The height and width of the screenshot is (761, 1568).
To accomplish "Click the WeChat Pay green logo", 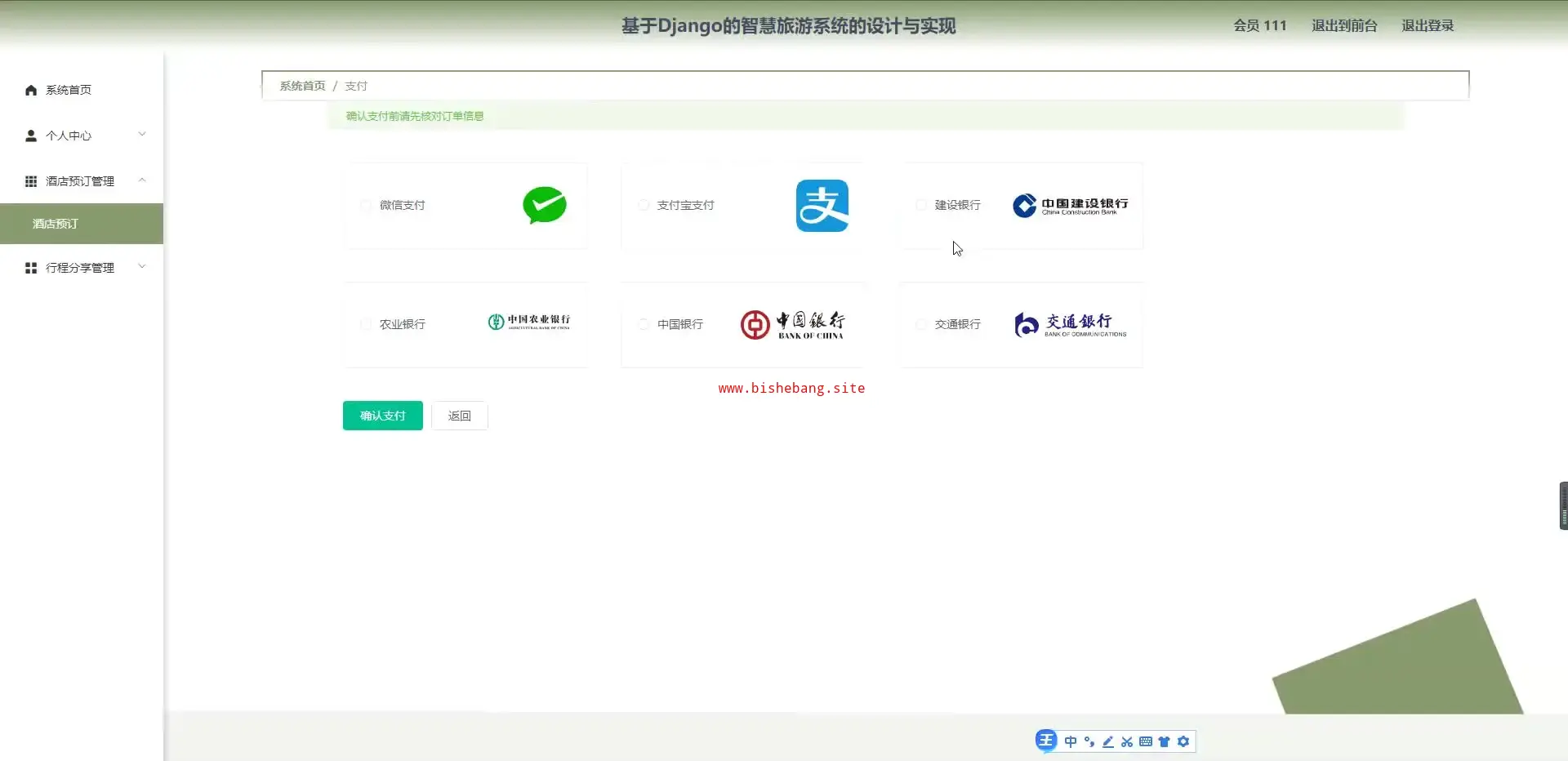I will (x=545, y=205).
